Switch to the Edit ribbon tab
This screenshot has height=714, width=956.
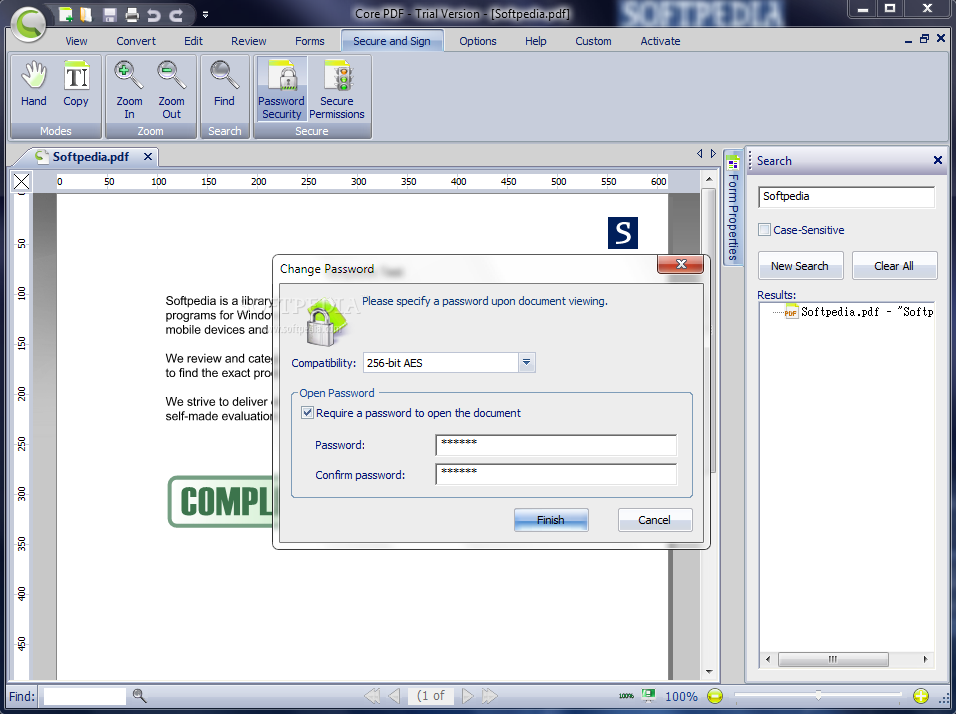point(193,41)
